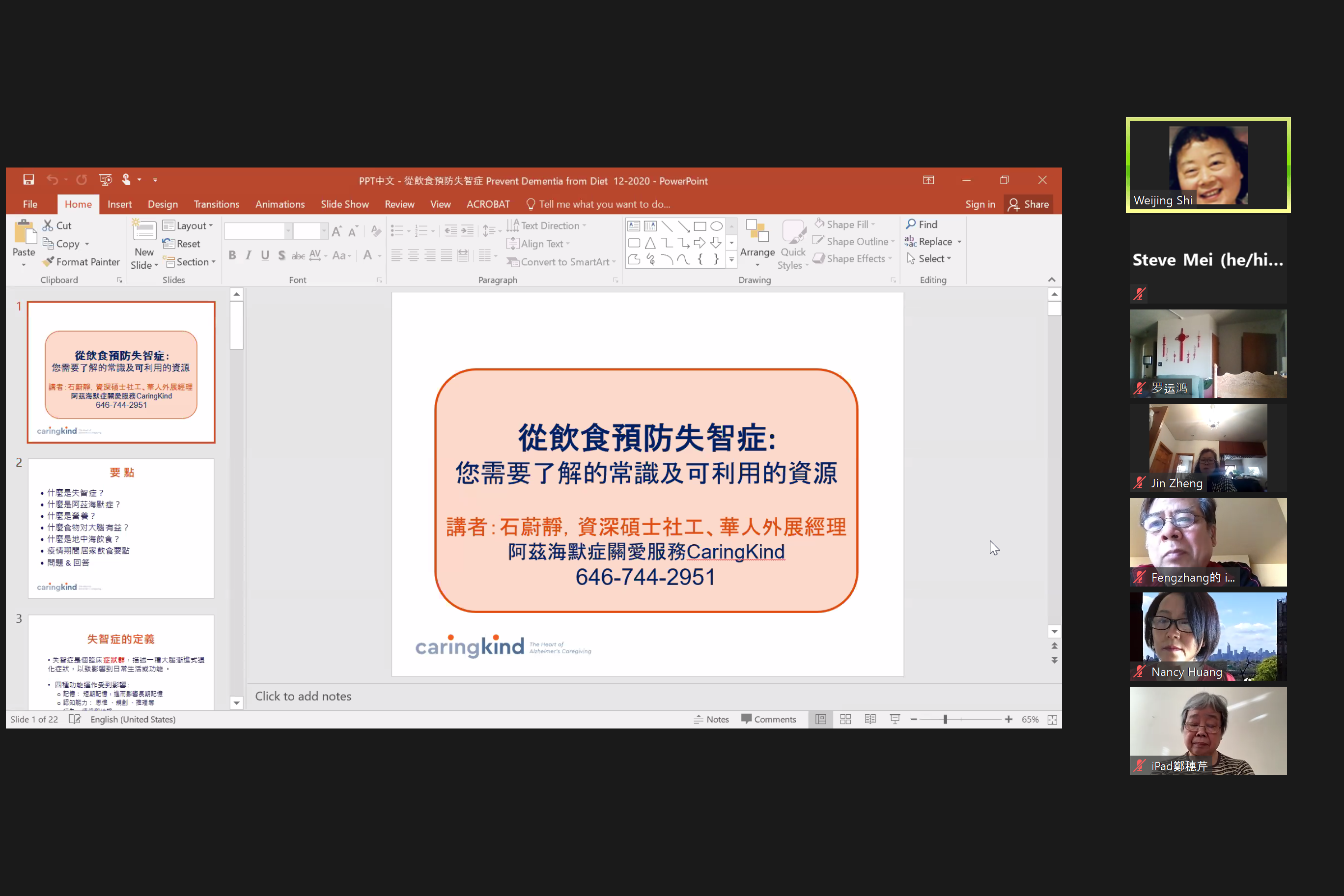The width and height of the screenshot is (1344, 896).
Task: Switch to Slide Sorter view icon
Action: tap(846, 720)
